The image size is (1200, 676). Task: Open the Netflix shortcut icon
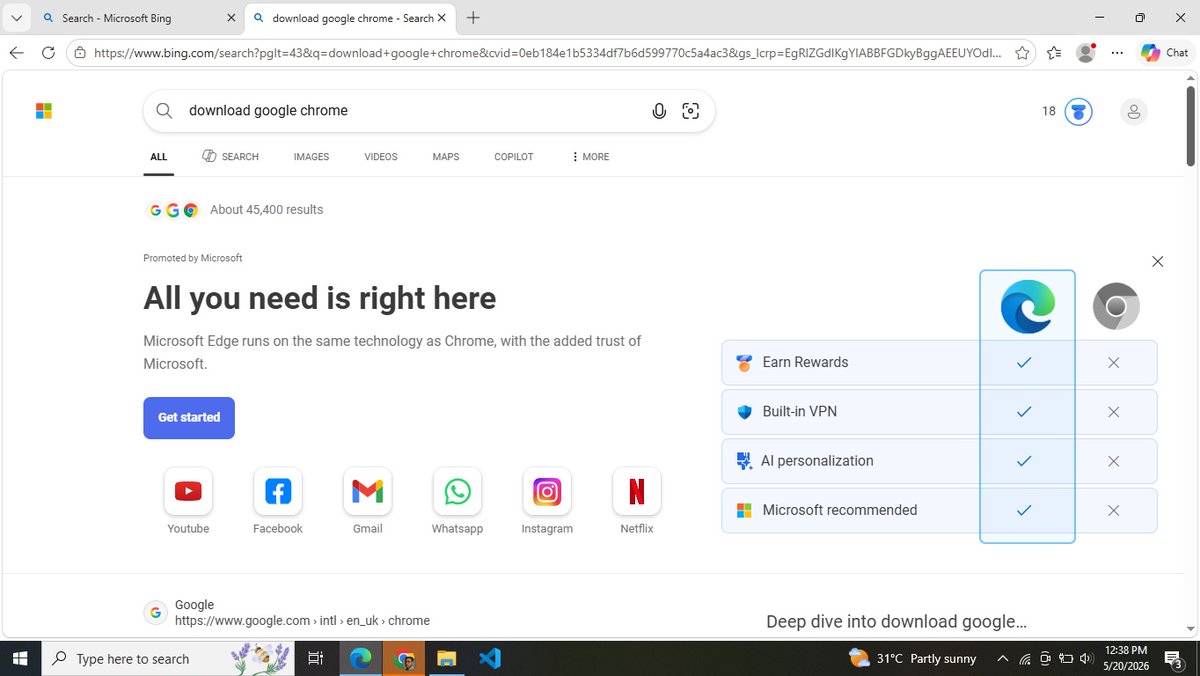click(x=637, y=491)
